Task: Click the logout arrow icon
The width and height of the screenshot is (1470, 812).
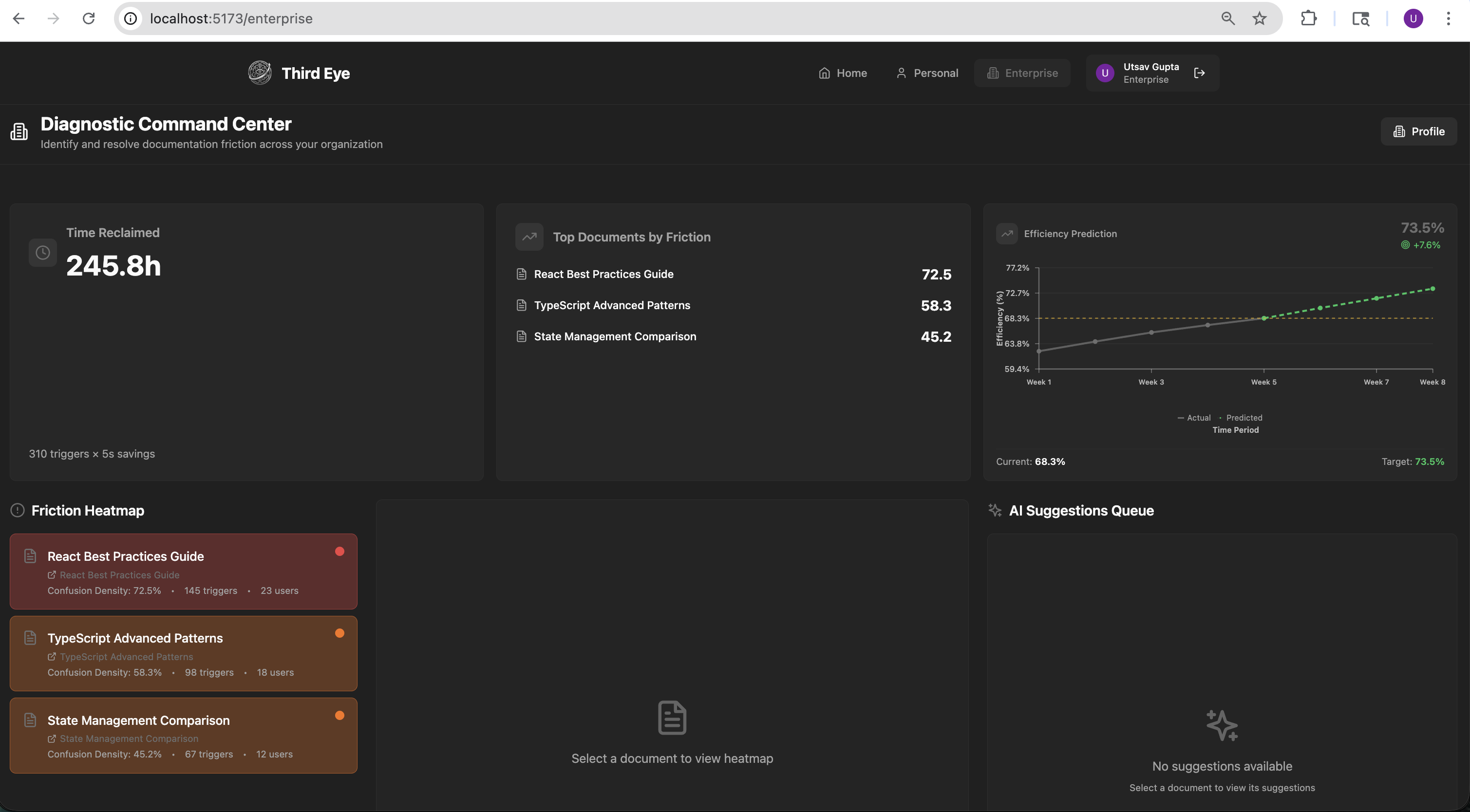Action: click(x=1199, y=73)
